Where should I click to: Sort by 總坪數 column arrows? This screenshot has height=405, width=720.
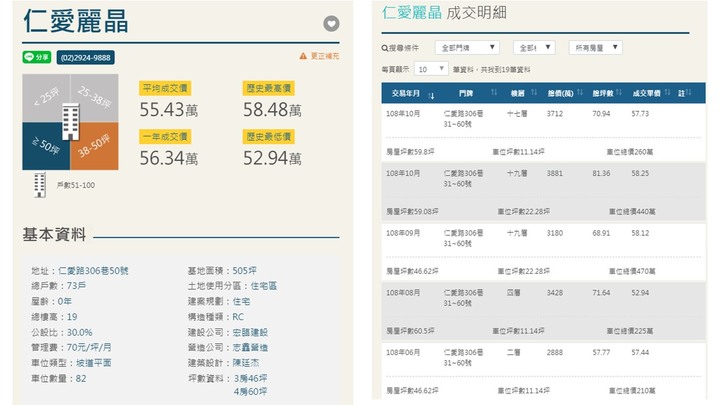[619, 92]
